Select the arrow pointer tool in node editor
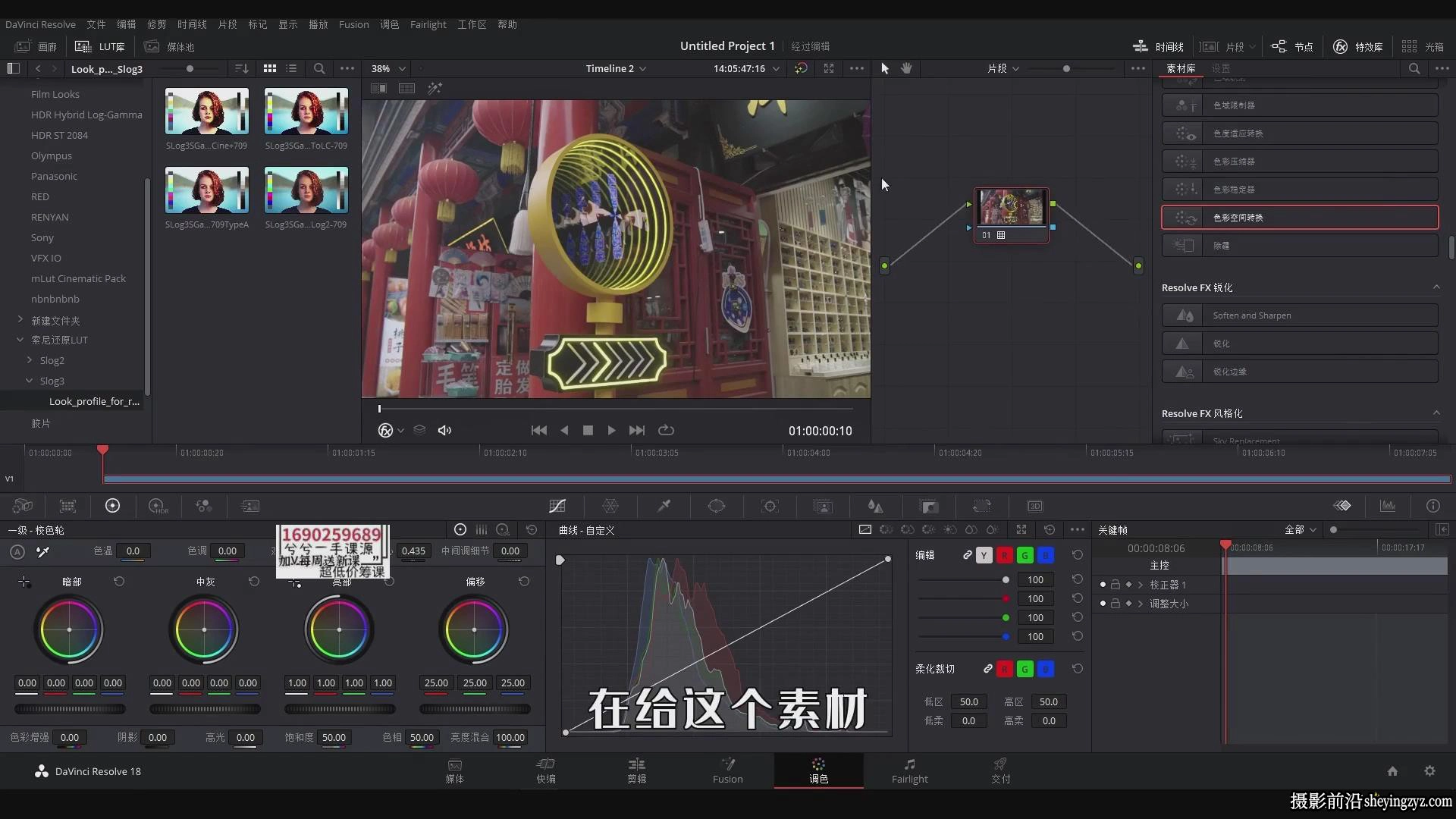The height and width of the screenshot is (819, 1456). (x=884, y=68)
